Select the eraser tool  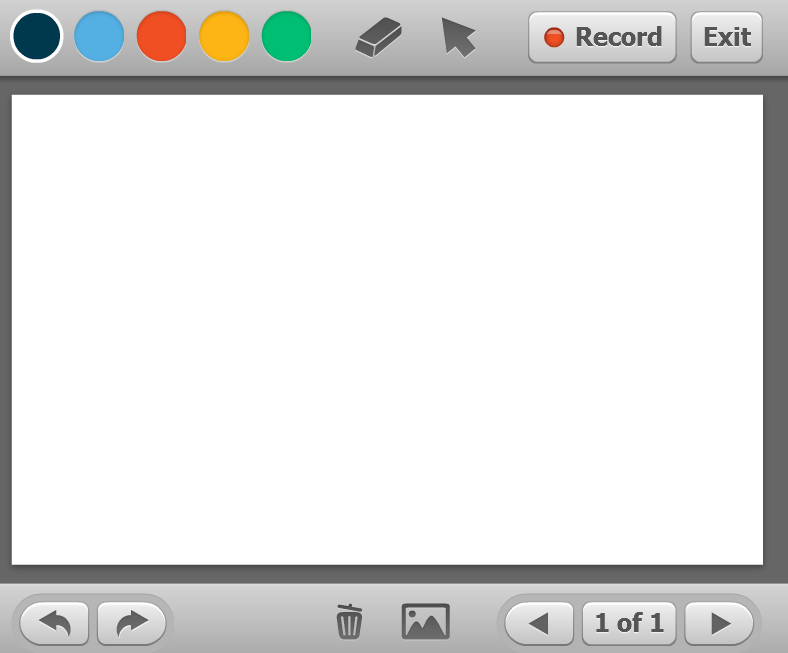point(378,37)
